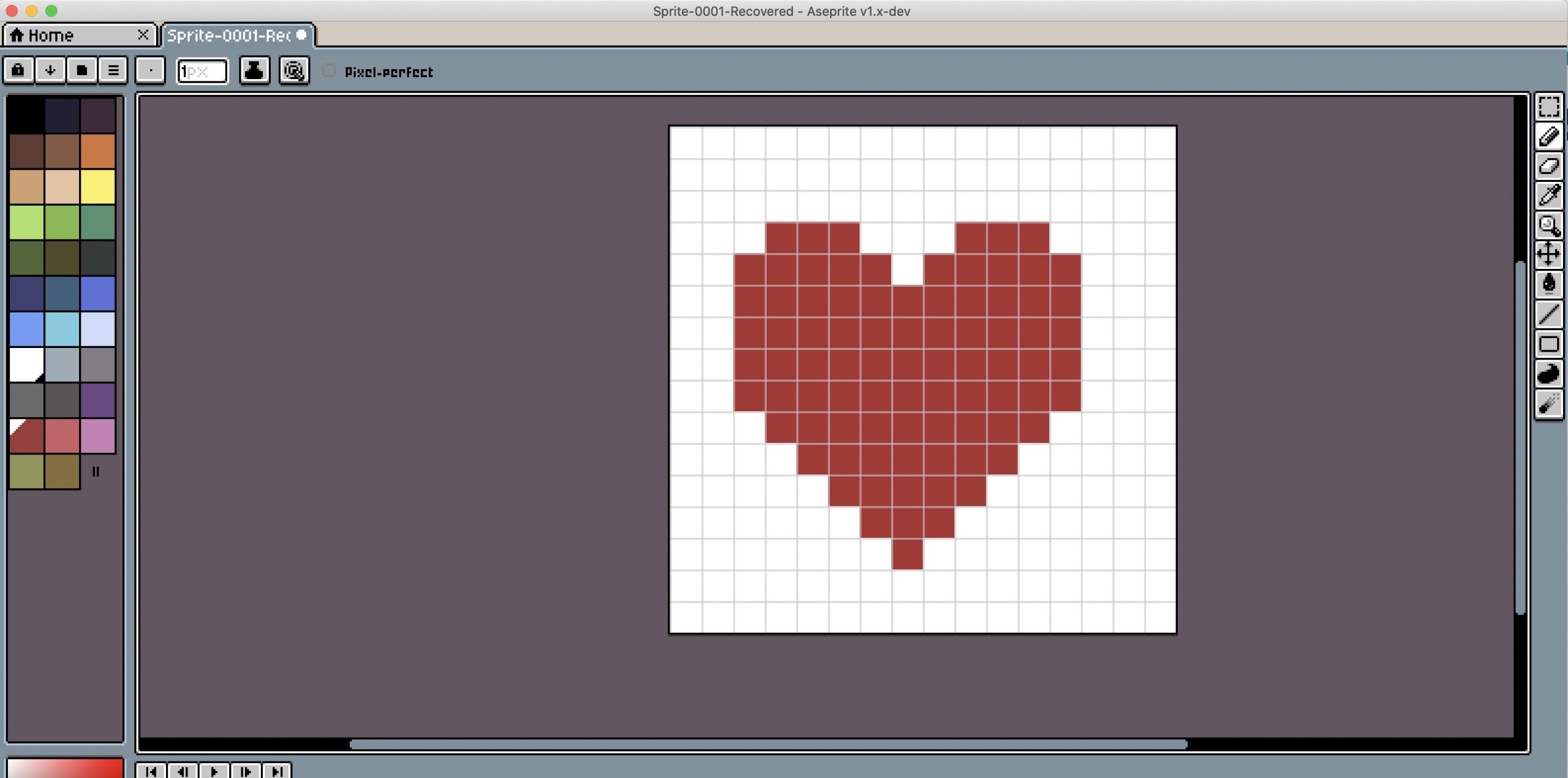Pick the yellow palette swatch
Screen dimensions: 1568x778
point(97,186)
